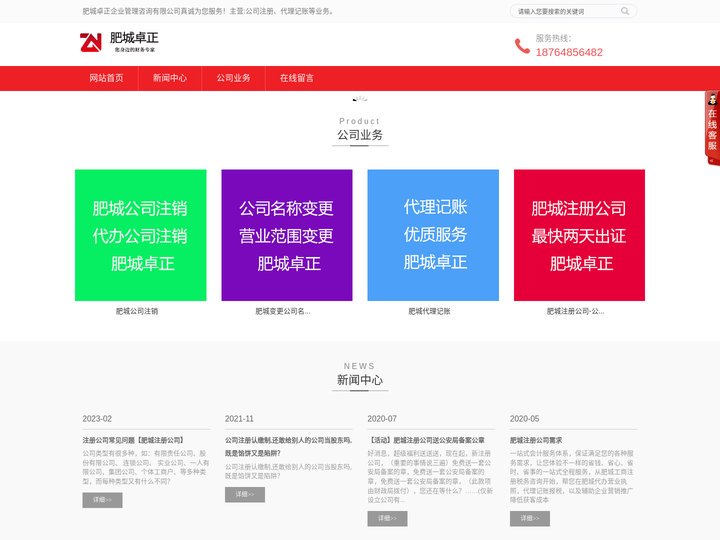720x540 pixels.
Task: Click 详细 button under 2020-07 news
Action: coord(387,518)
